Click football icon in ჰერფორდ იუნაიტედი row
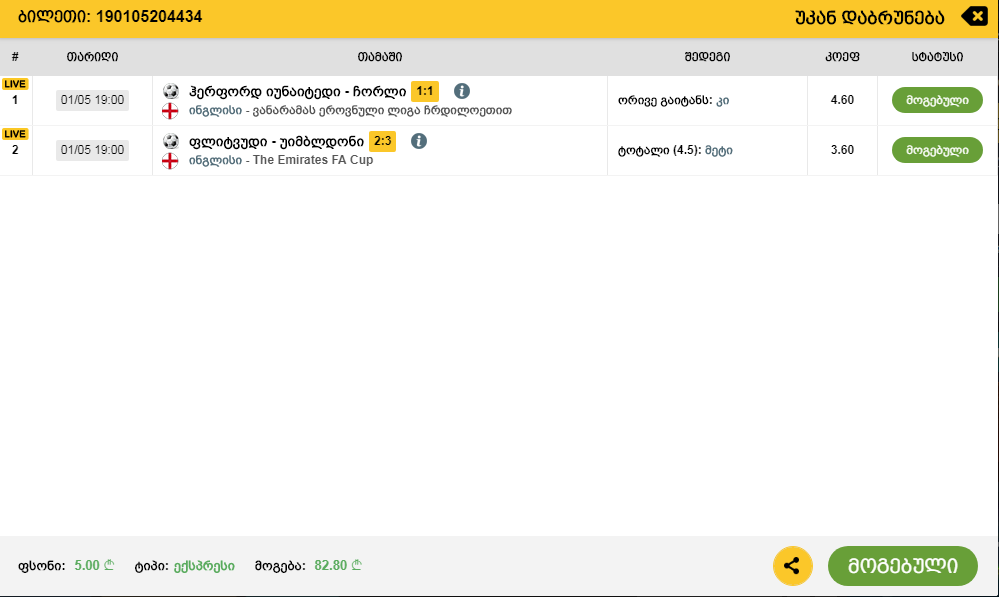Viewport: 999px width, 597px height. [x=170, y=91]
